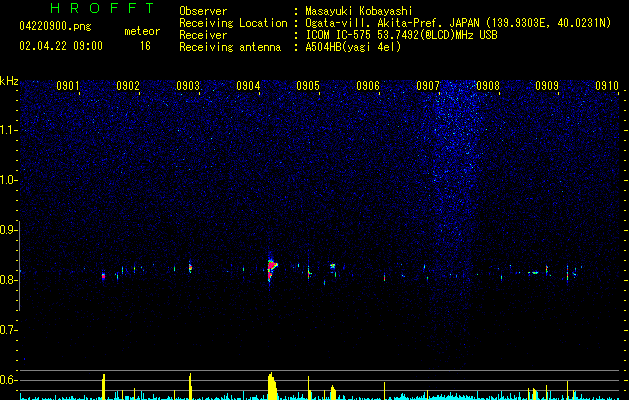Image resolution: width=629 pixels, height=400 pixels.
Task: Click the 0908 time marker
Action: 488,86
